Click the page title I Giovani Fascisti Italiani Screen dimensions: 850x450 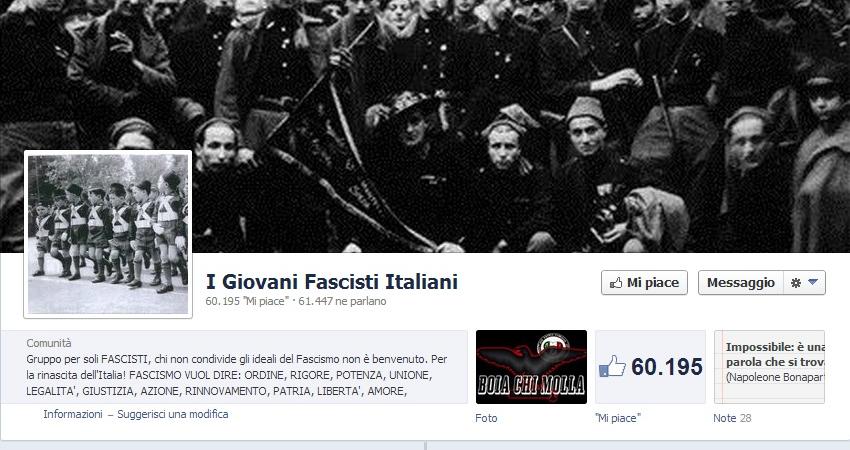pos(332,282)
